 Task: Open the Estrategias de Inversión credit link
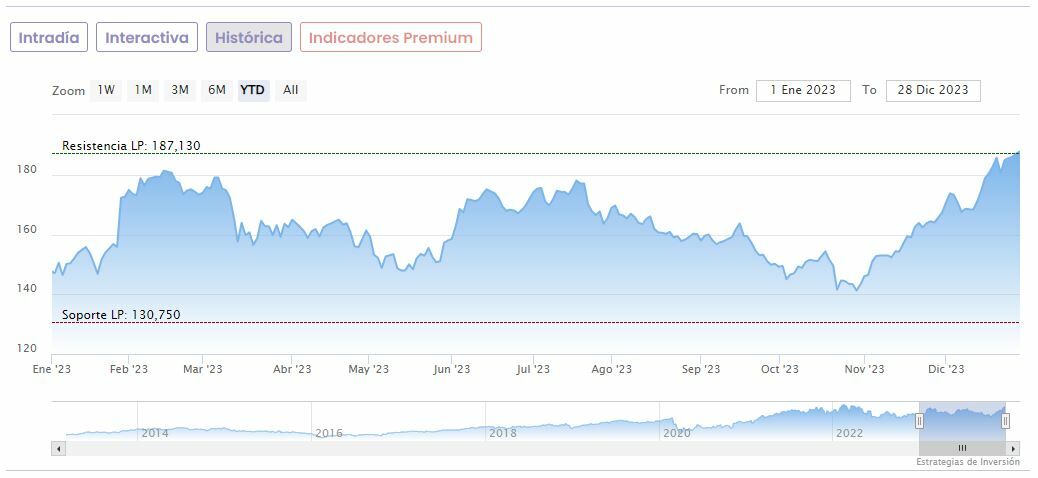(x=968, y=462)
